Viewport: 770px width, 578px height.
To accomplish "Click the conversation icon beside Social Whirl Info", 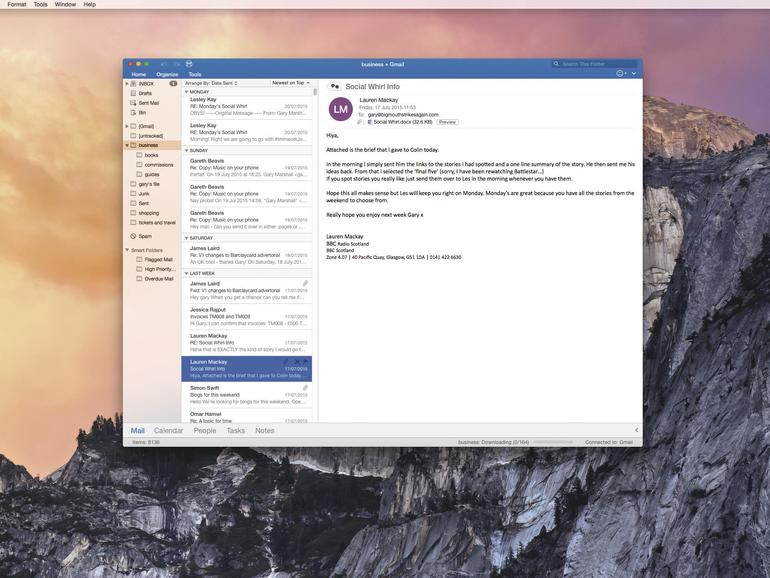I will point(334,86).
